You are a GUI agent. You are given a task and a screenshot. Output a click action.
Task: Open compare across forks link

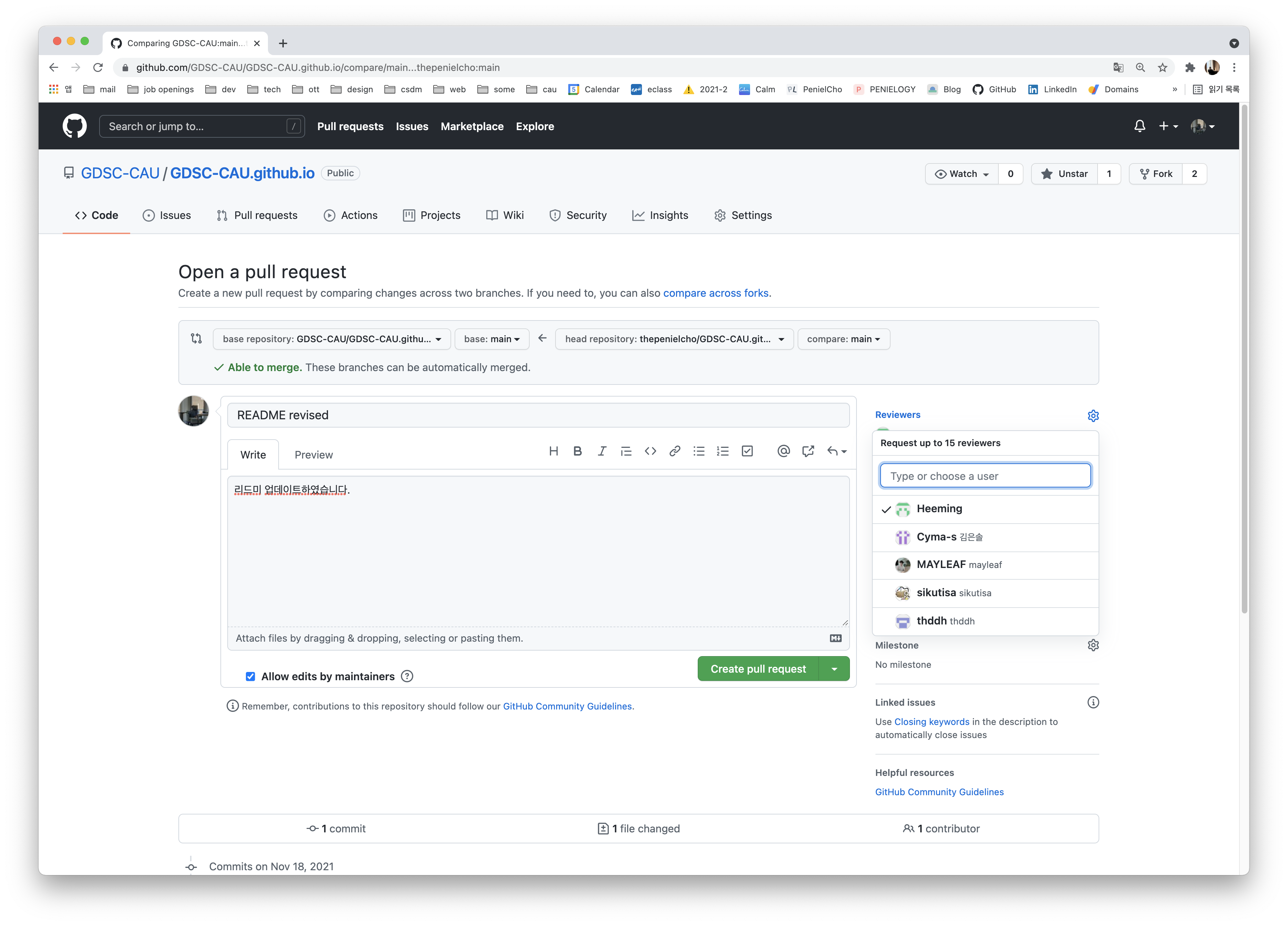pyautogui.click(x=716, y=293)
